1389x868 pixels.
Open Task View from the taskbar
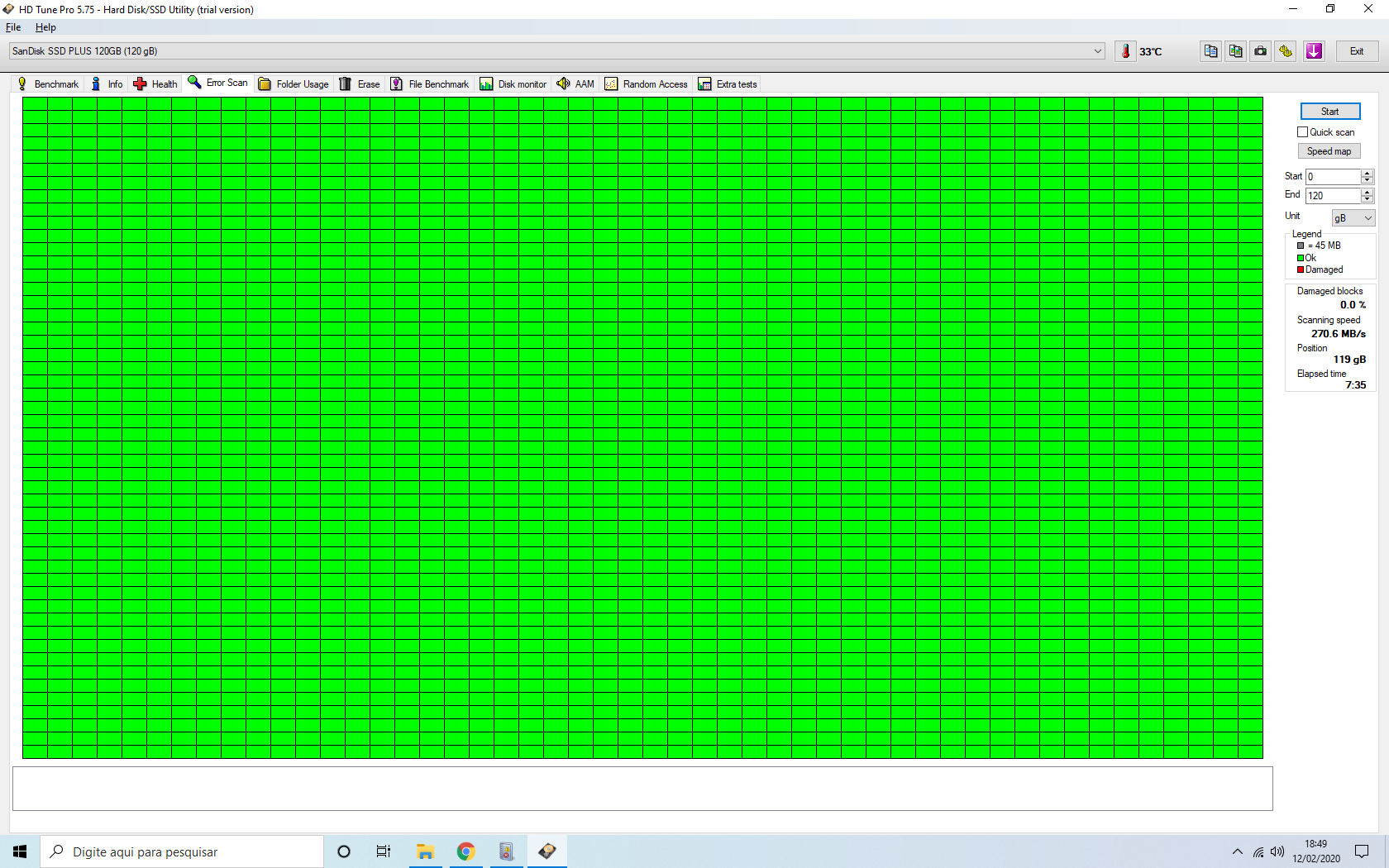point(384,851)
